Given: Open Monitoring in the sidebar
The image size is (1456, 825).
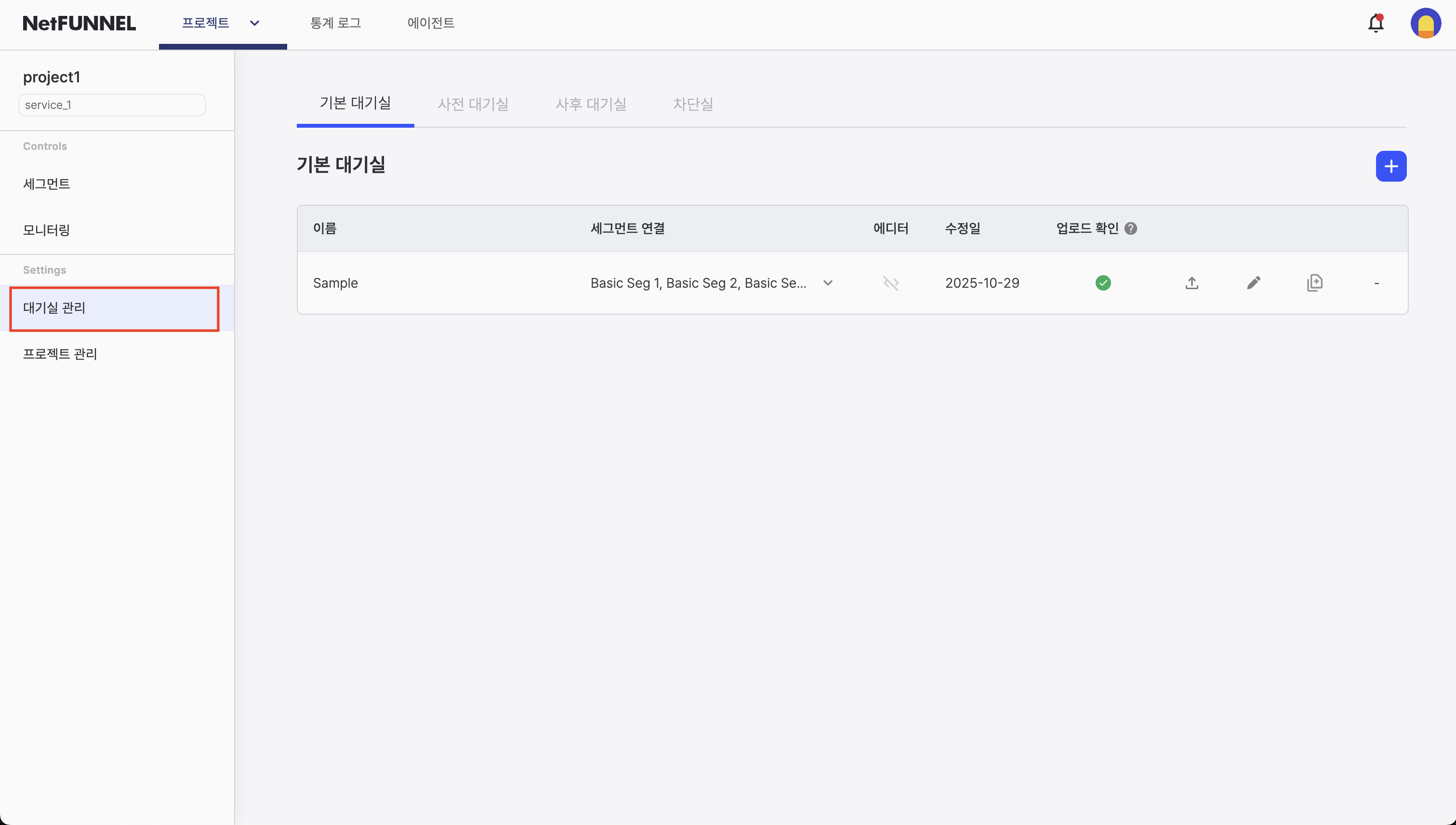Looking at the screenshot, I should 46,230.
